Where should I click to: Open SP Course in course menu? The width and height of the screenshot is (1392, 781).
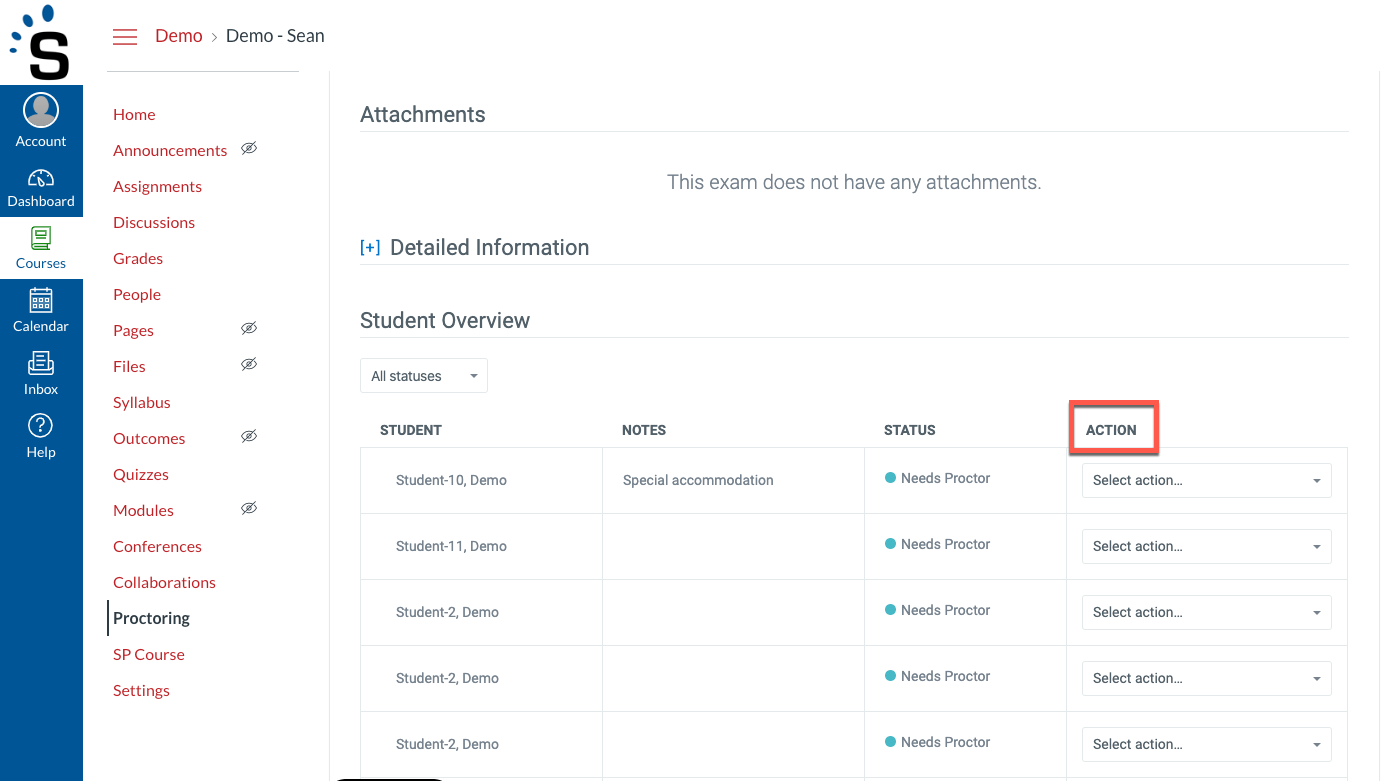(149, 655)
